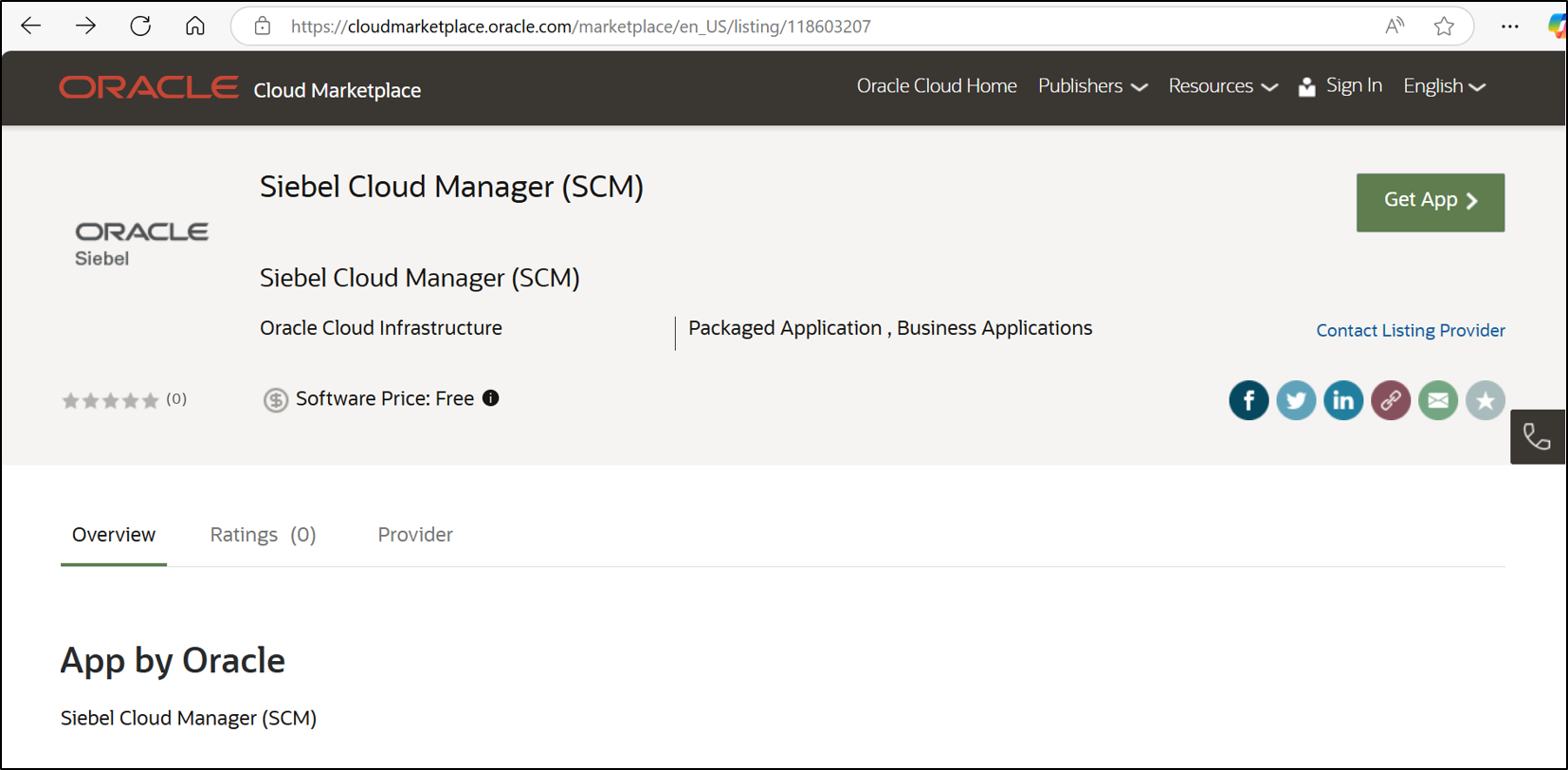Click the (0) rating count text
The height and width of the screenshot is (770, 1568).
click(x=176, y=399)
